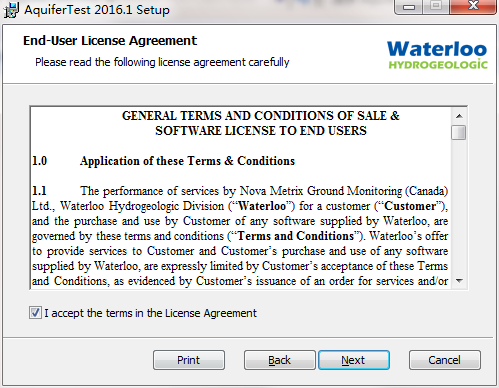The image size is (499, 388).
Task: Click the General Terms and Conditions title in license
Action: click(261, 123)
